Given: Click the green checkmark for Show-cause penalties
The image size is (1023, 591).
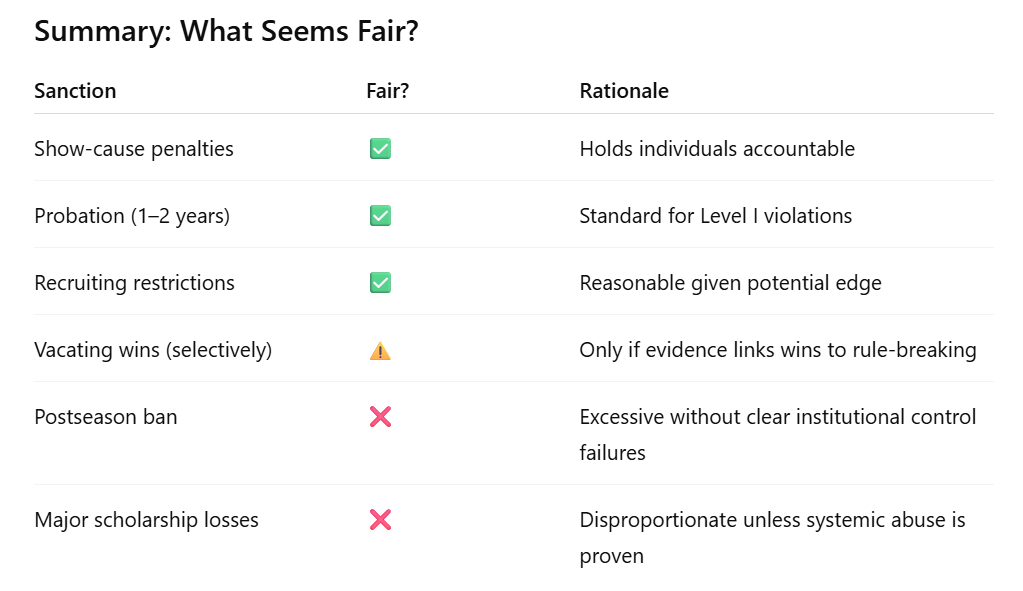Looking at the screenshot, I should coord(380,149).
